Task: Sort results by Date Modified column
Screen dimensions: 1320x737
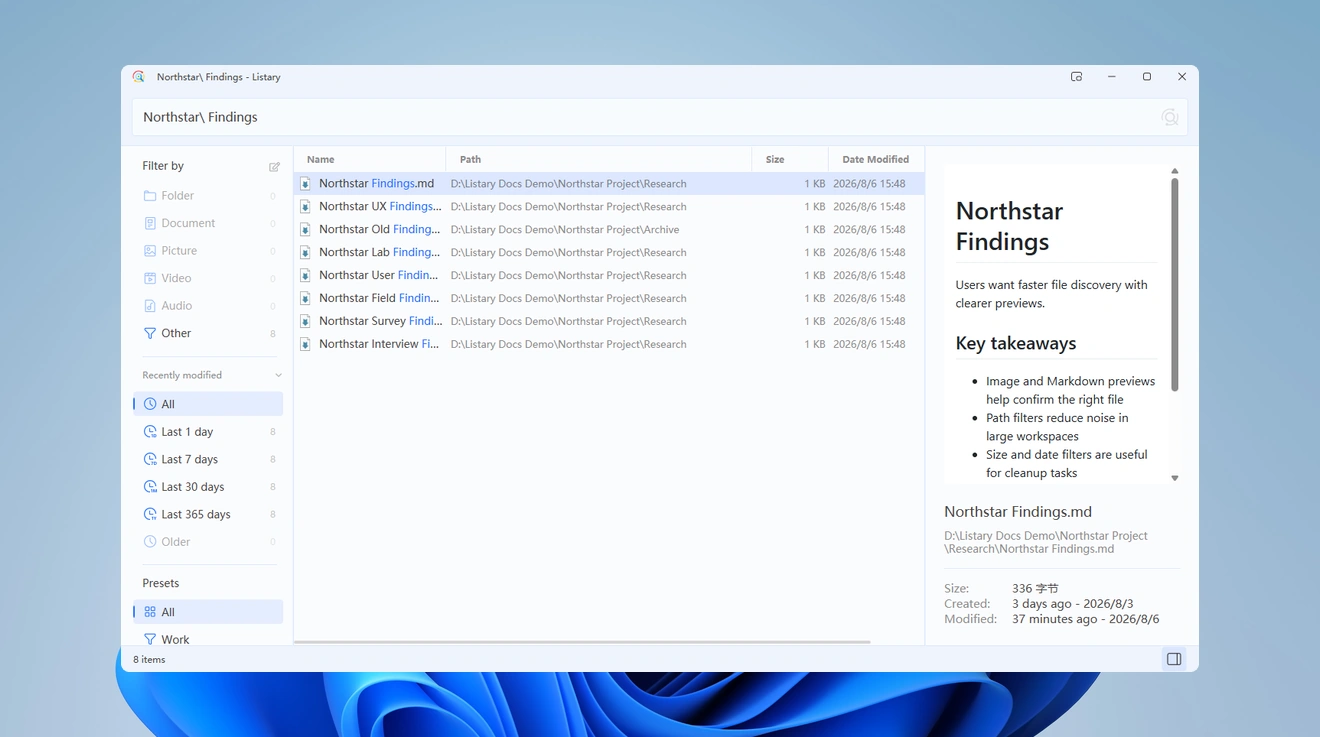Action: click(x=876, y=159)
